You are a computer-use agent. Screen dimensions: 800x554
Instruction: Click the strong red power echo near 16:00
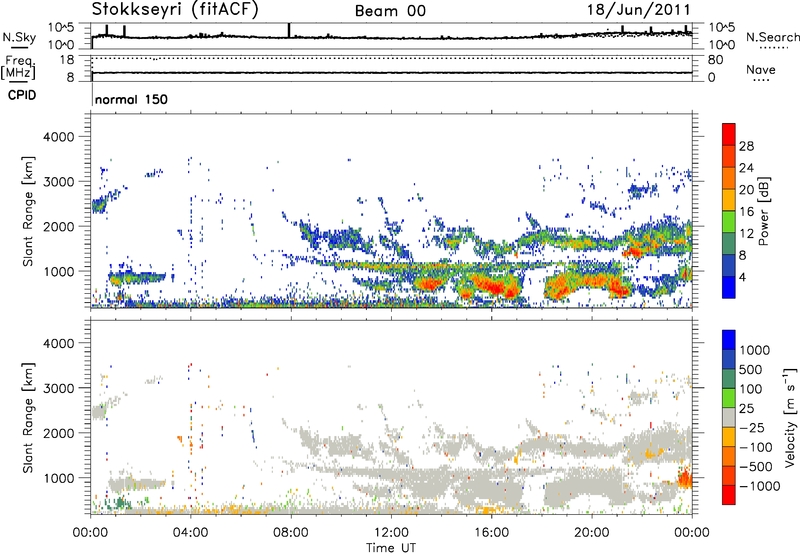(492, 286)
